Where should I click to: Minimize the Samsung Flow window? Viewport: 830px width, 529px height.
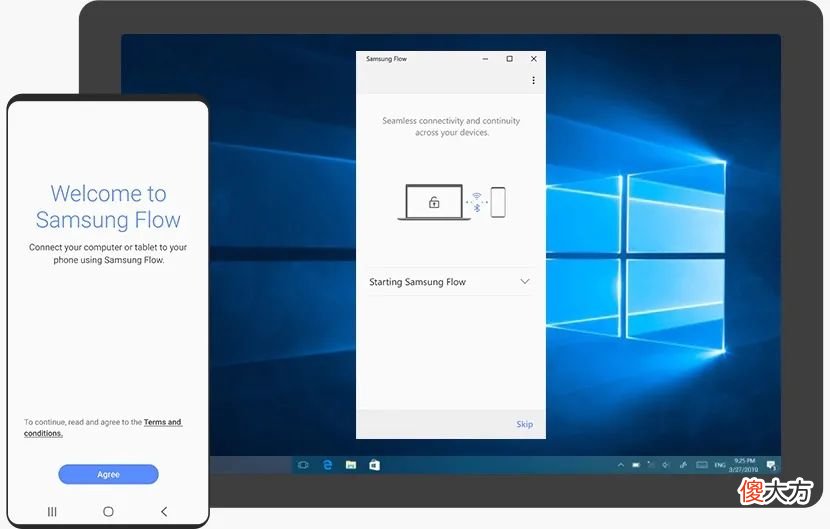click(x=485, y=59)
